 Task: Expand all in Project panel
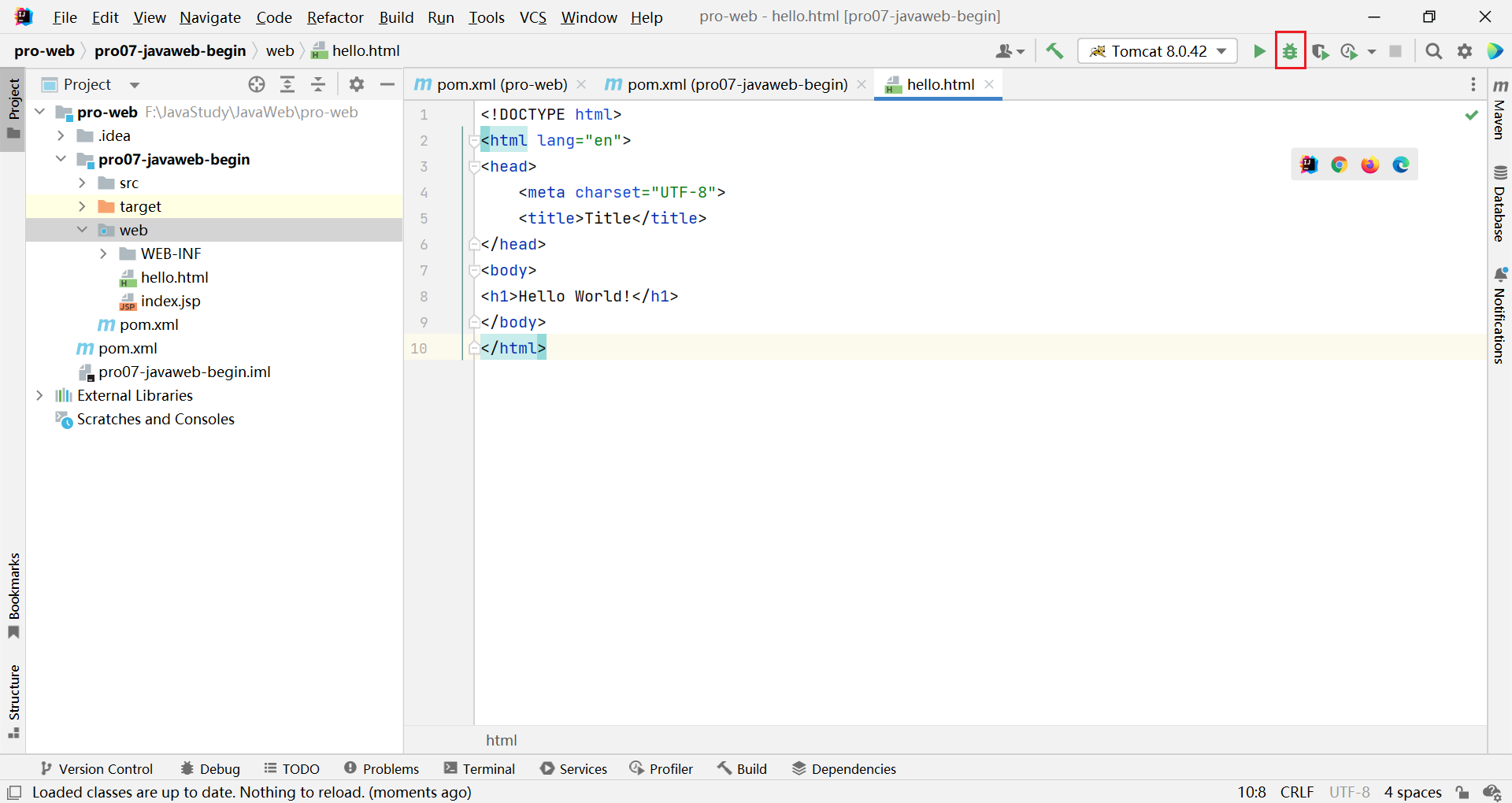click(287, 84)
